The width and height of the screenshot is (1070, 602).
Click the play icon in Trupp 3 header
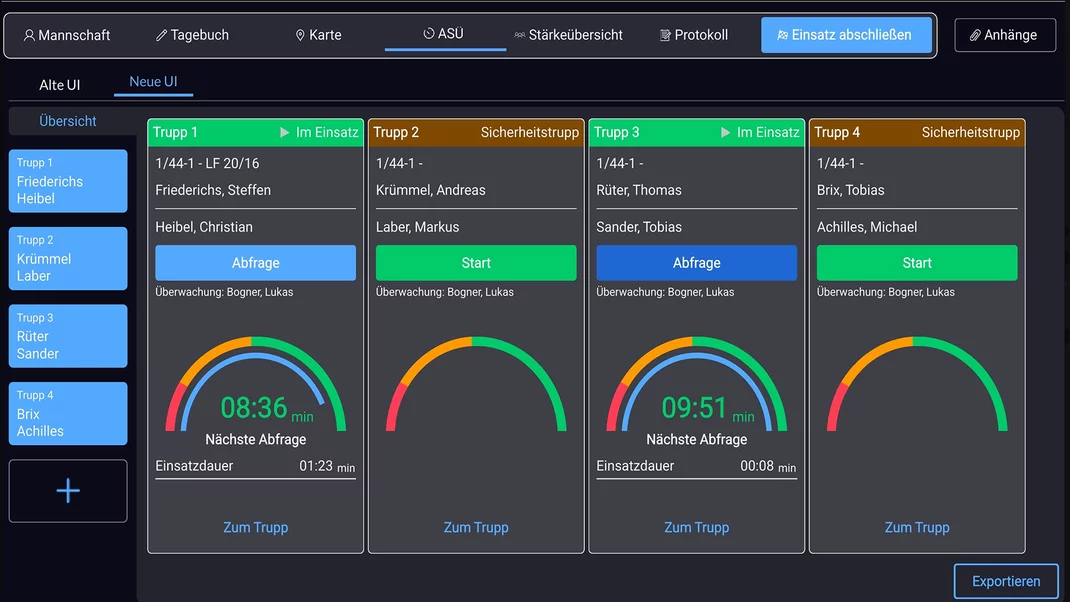tap(725, 132)
